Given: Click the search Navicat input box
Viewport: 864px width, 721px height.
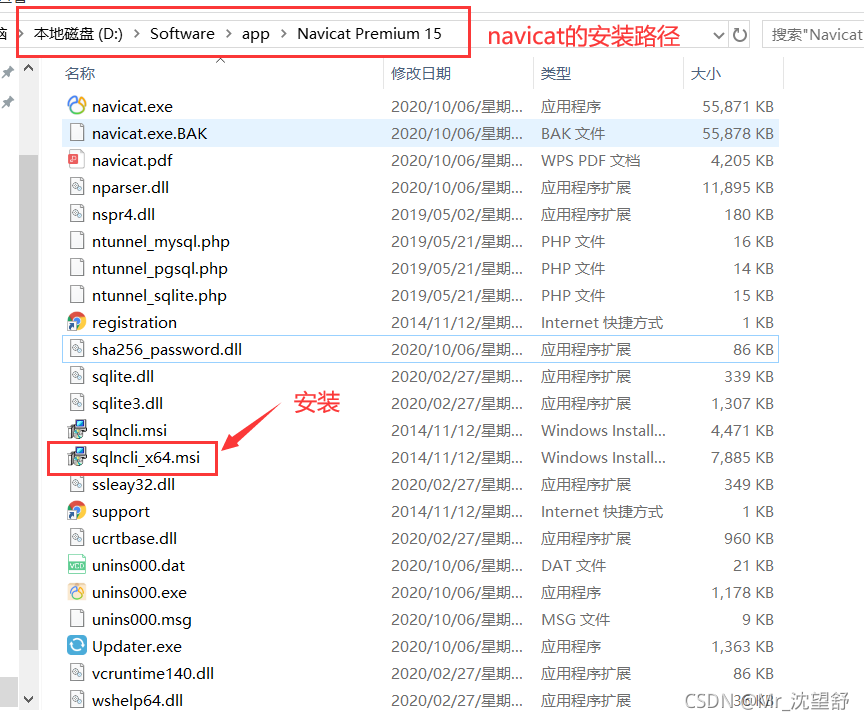Looking at the screenshot, I should (815, 35).
